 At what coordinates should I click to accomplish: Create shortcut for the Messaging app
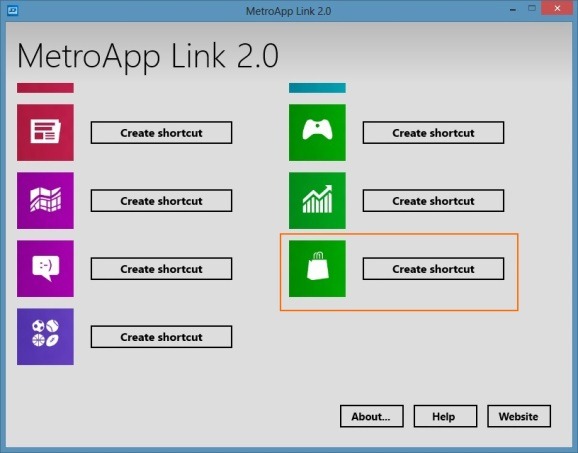tap(161, 269)
